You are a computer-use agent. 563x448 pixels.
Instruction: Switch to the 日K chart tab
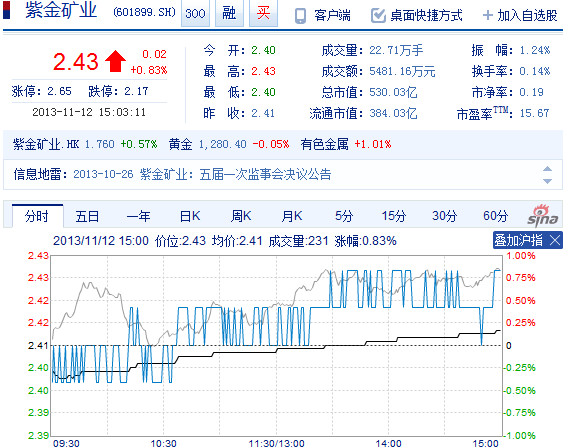[190, 216]
